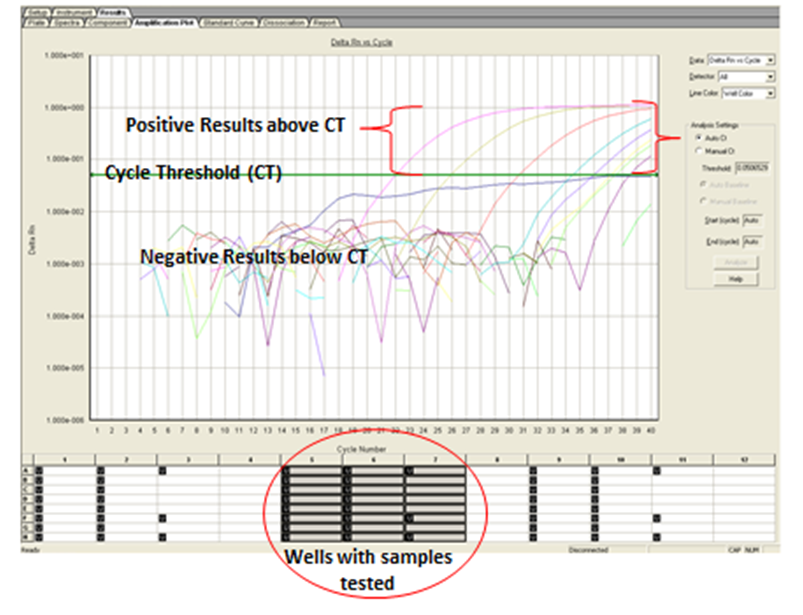Select well A5 in the plate grid
This screenshot has height=615, width=803.
click(x=286, y=469)
